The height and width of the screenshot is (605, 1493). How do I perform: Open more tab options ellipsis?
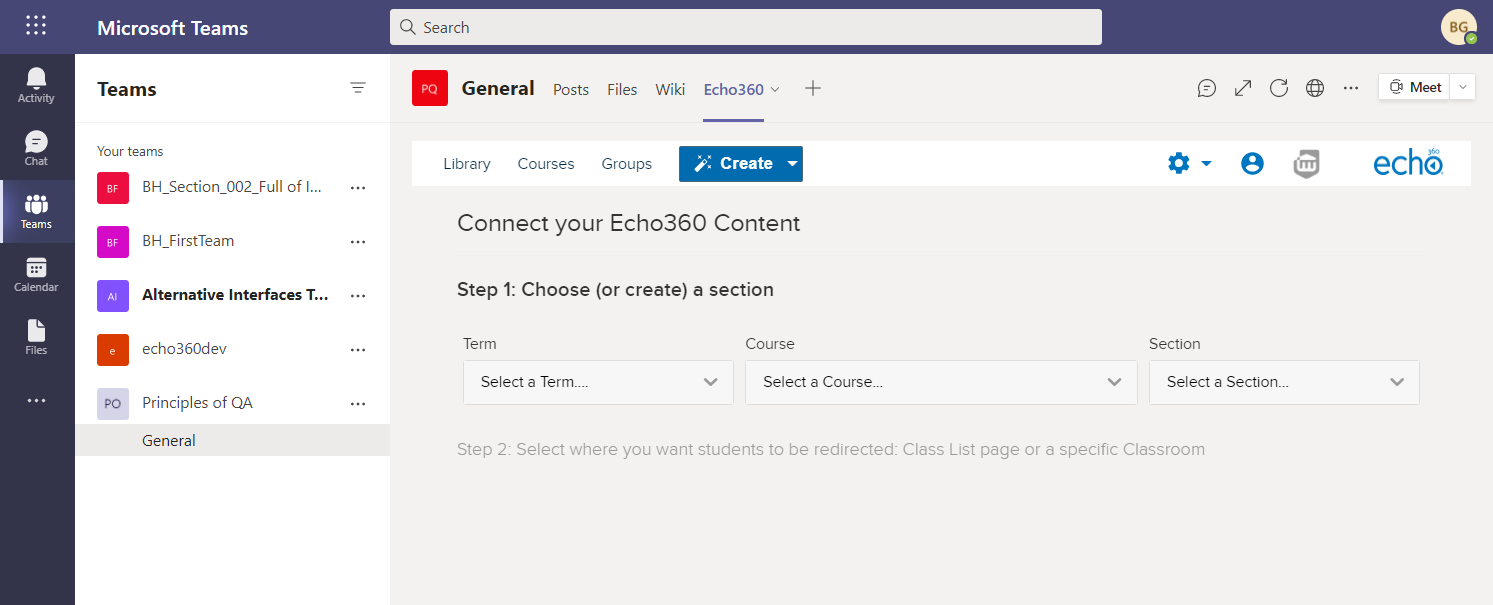1351,88
